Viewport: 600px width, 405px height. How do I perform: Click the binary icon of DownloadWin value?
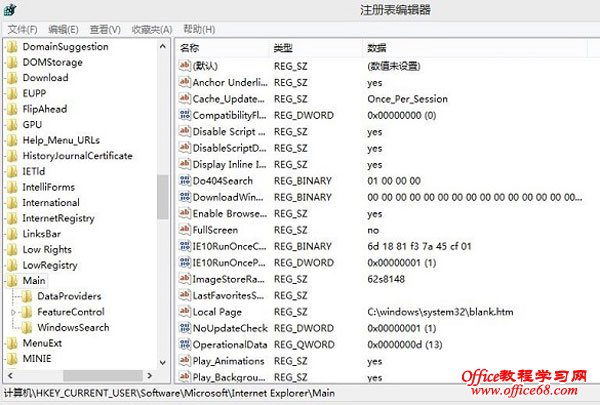[185, 197]
